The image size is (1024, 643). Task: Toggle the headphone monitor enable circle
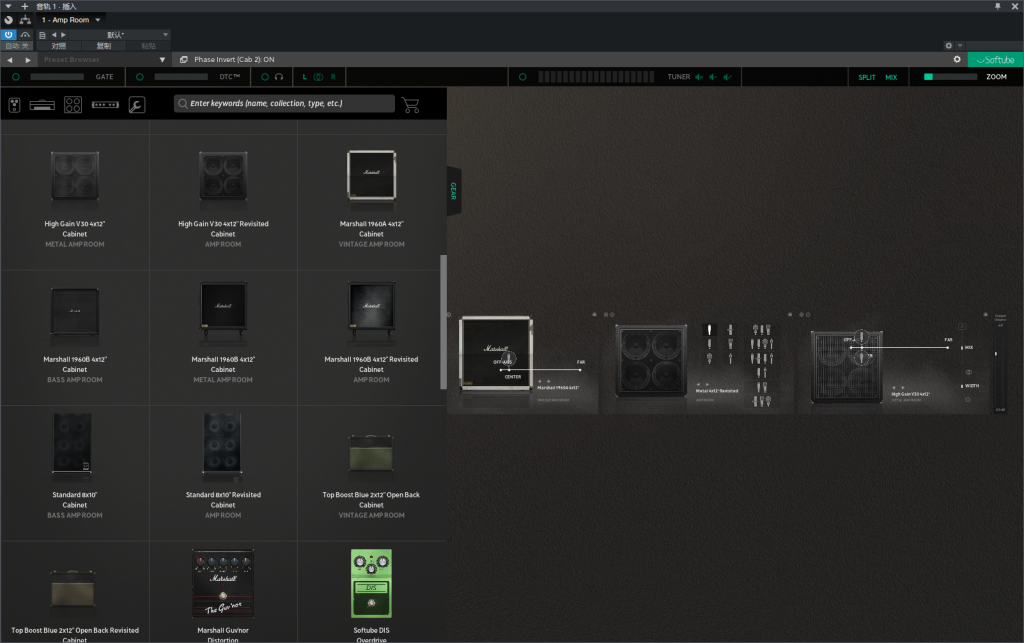[264, 77]
